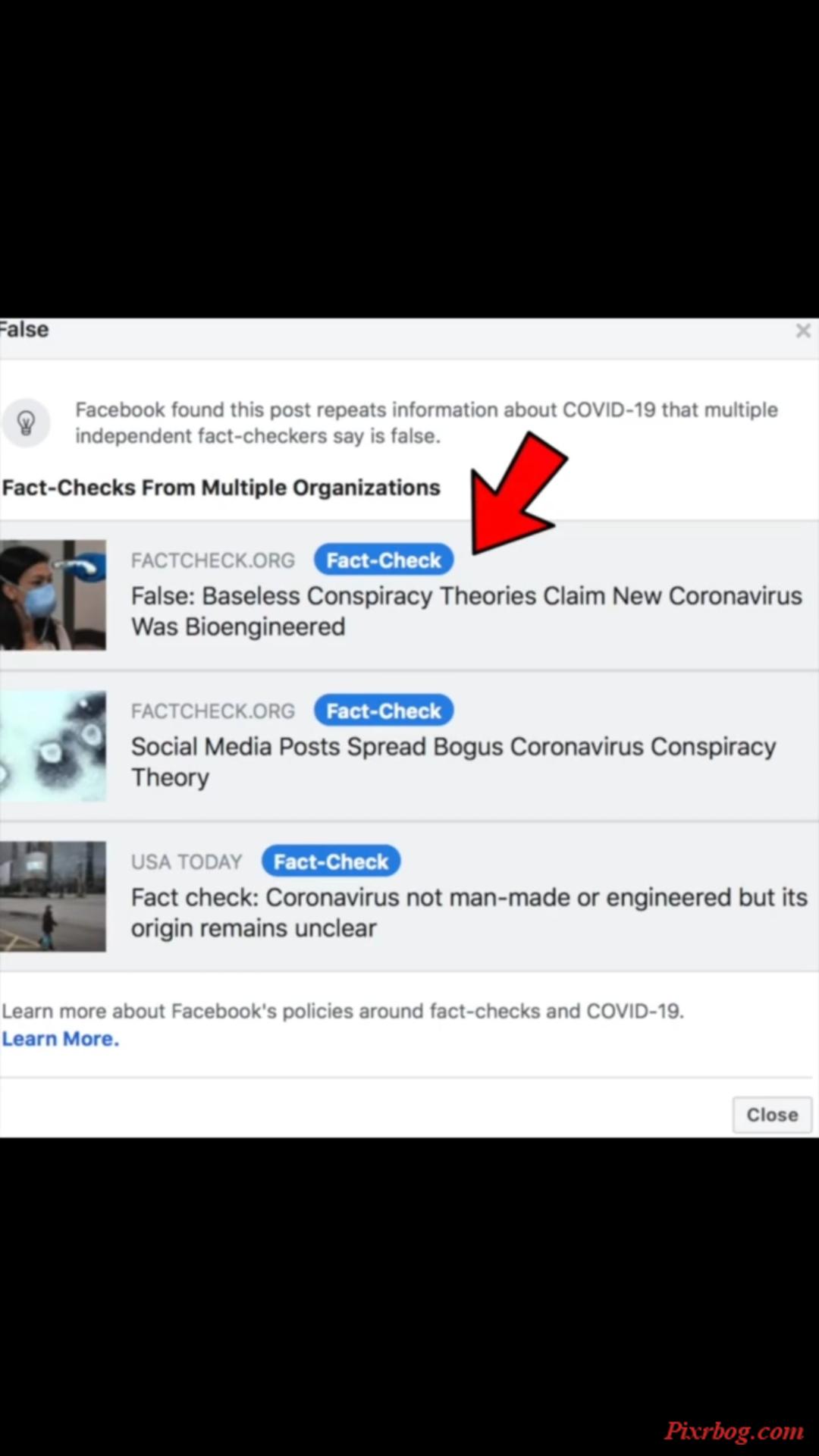The image size is (819, 1456).
Task: Click the first FACTCHECK.ORG source label
Action: [x=213, y=560]
